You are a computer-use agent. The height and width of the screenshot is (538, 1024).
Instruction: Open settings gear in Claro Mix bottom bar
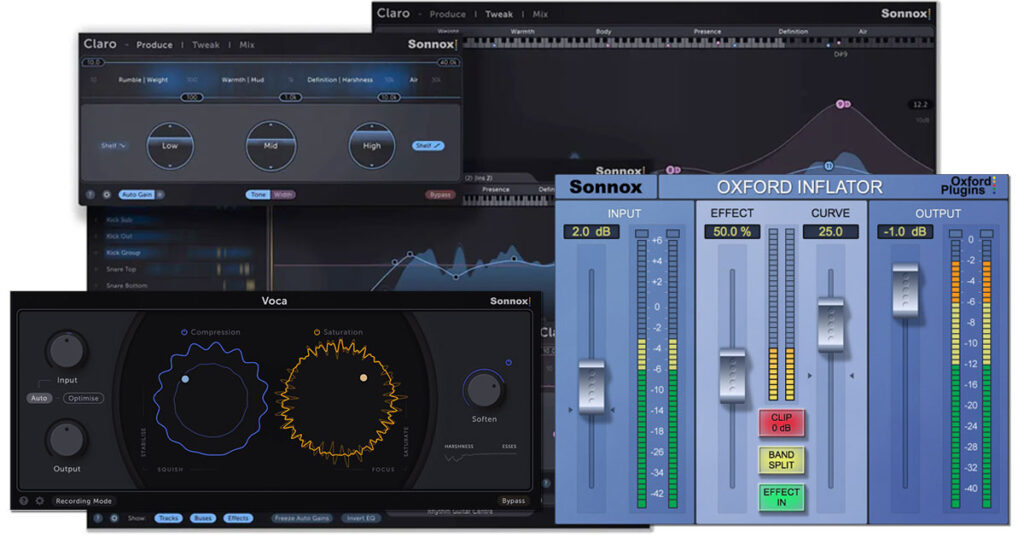coord(114,518)
